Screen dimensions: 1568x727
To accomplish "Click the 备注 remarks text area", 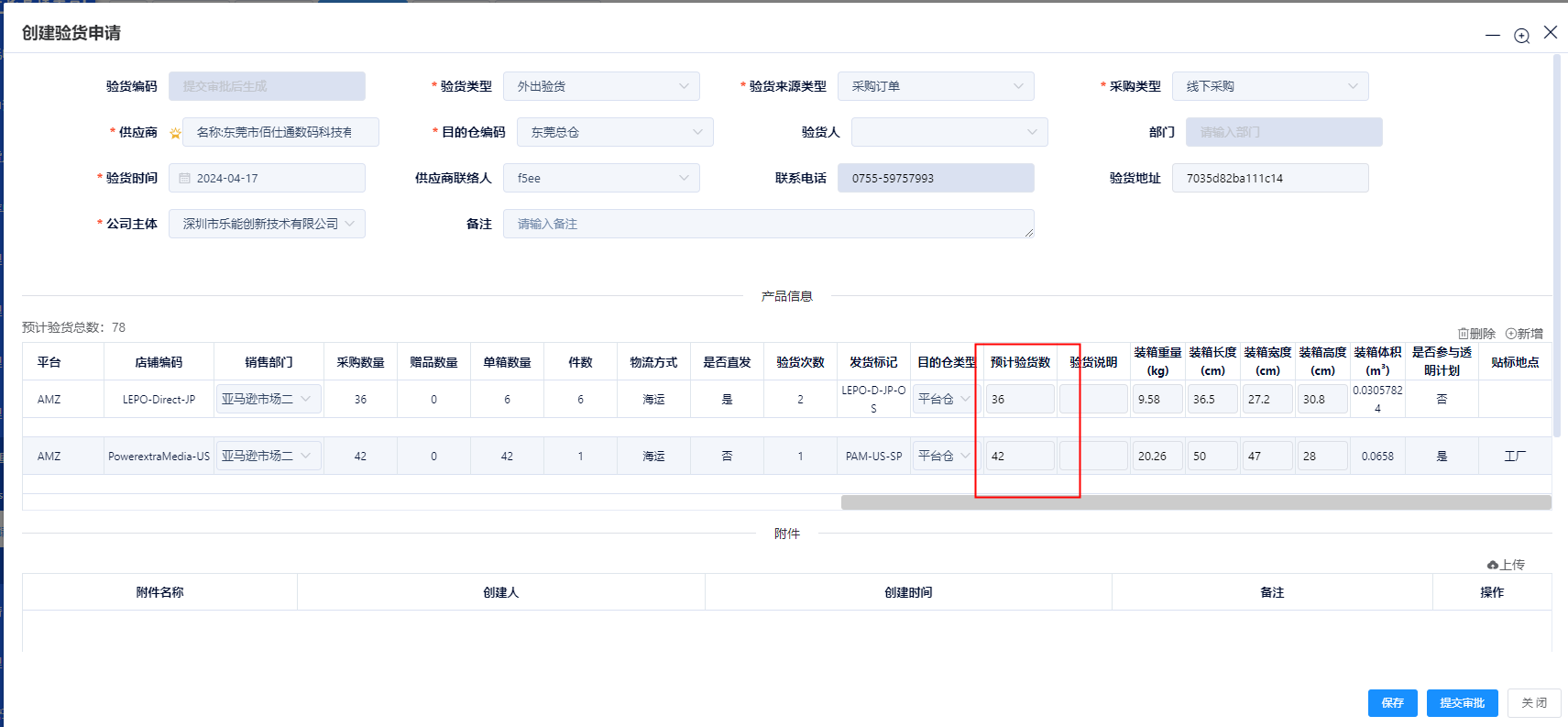I will [x=768, y=224].
